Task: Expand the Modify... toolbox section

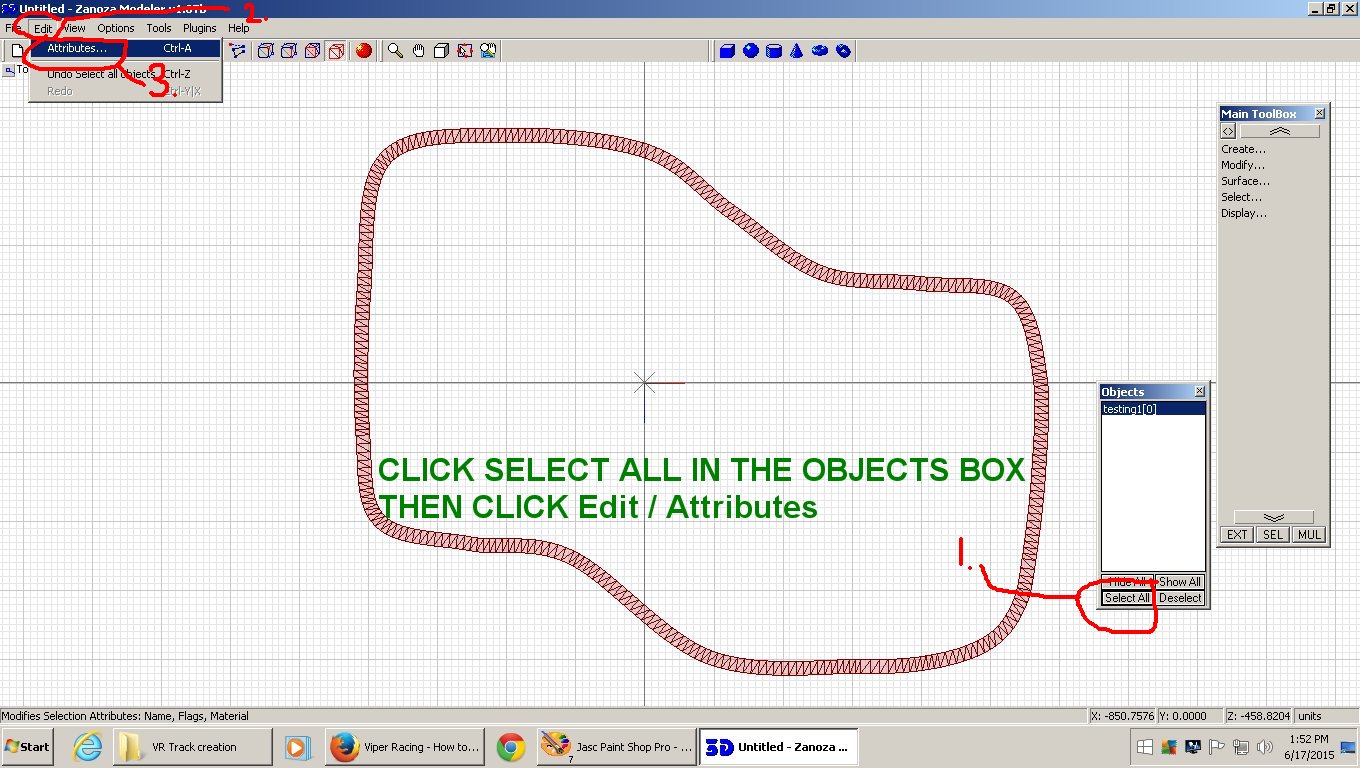Action: (1242, 165)
